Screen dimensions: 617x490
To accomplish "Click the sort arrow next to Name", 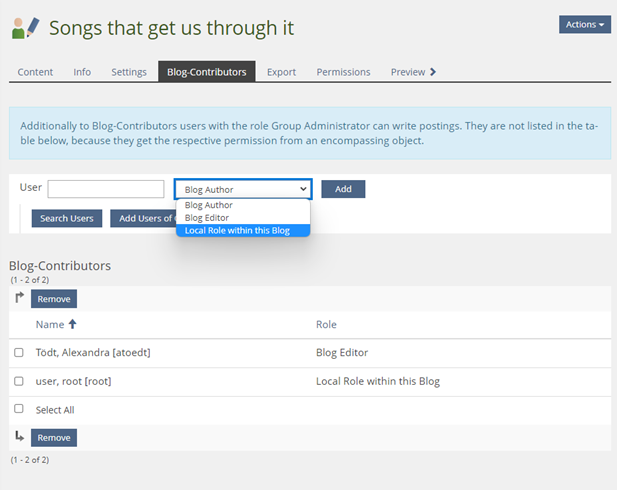I will [72, 324].
